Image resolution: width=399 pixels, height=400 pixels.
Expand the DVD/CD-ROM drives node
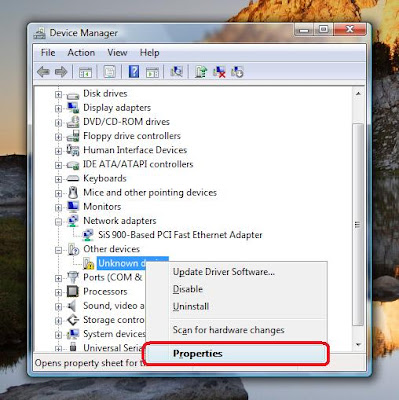coord(58,122)
